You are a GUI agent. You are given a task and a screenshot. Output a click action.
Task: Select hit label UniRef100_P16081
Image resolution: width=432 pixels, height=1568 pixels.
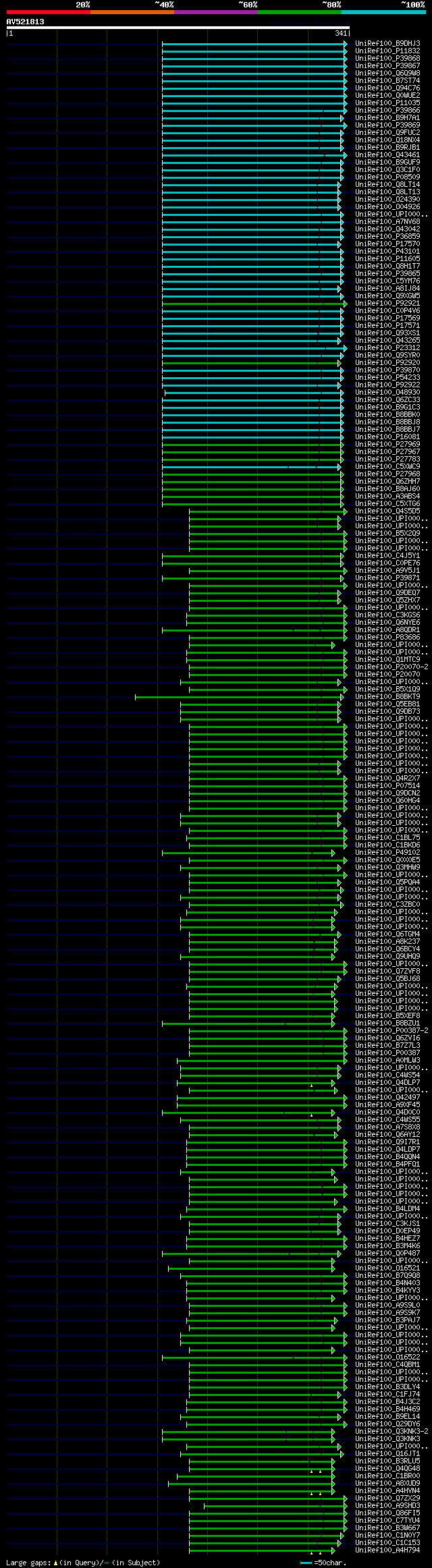[x=387, y=437]
